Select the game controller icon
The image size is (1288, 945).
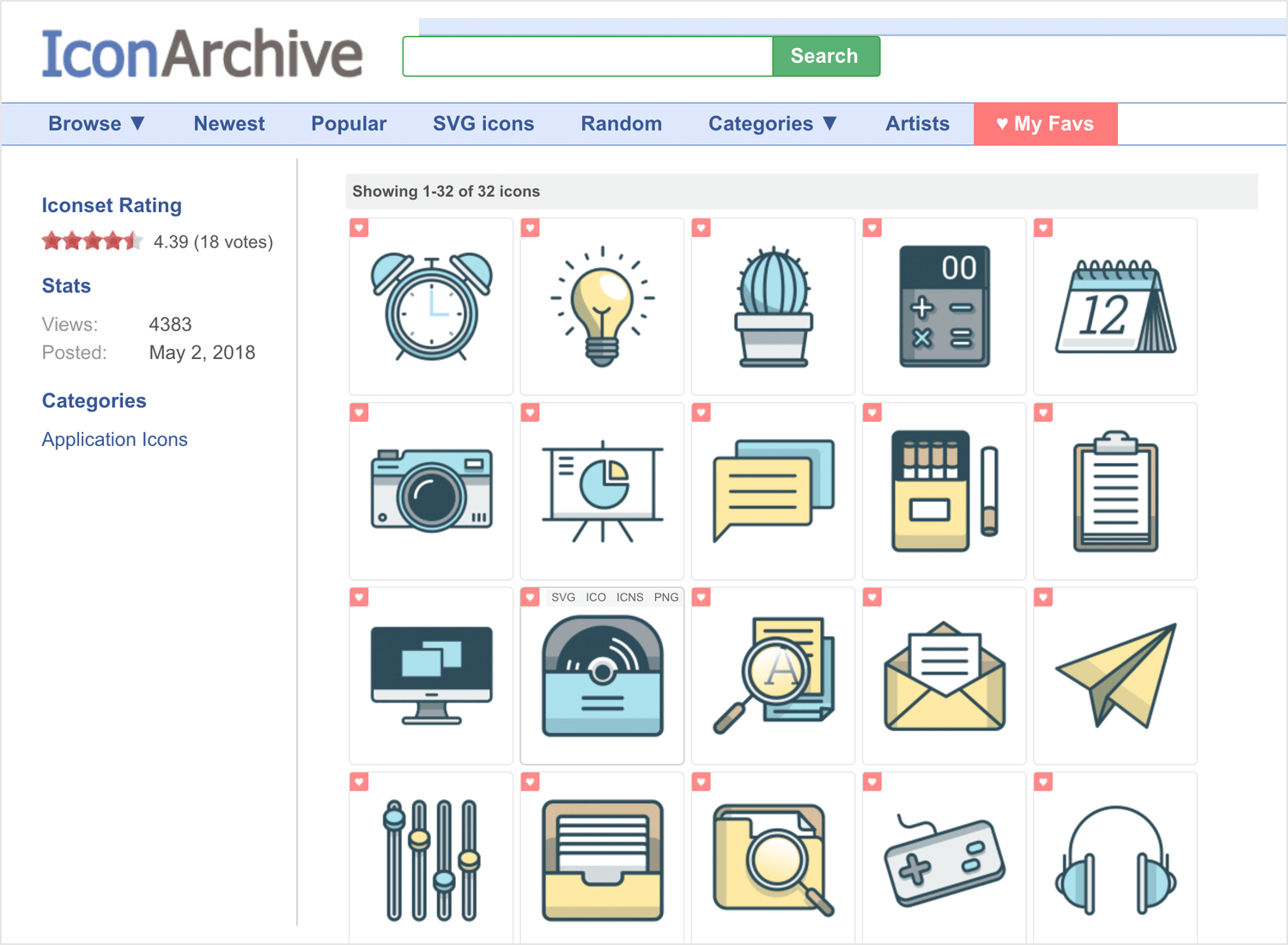pos(944,859)
